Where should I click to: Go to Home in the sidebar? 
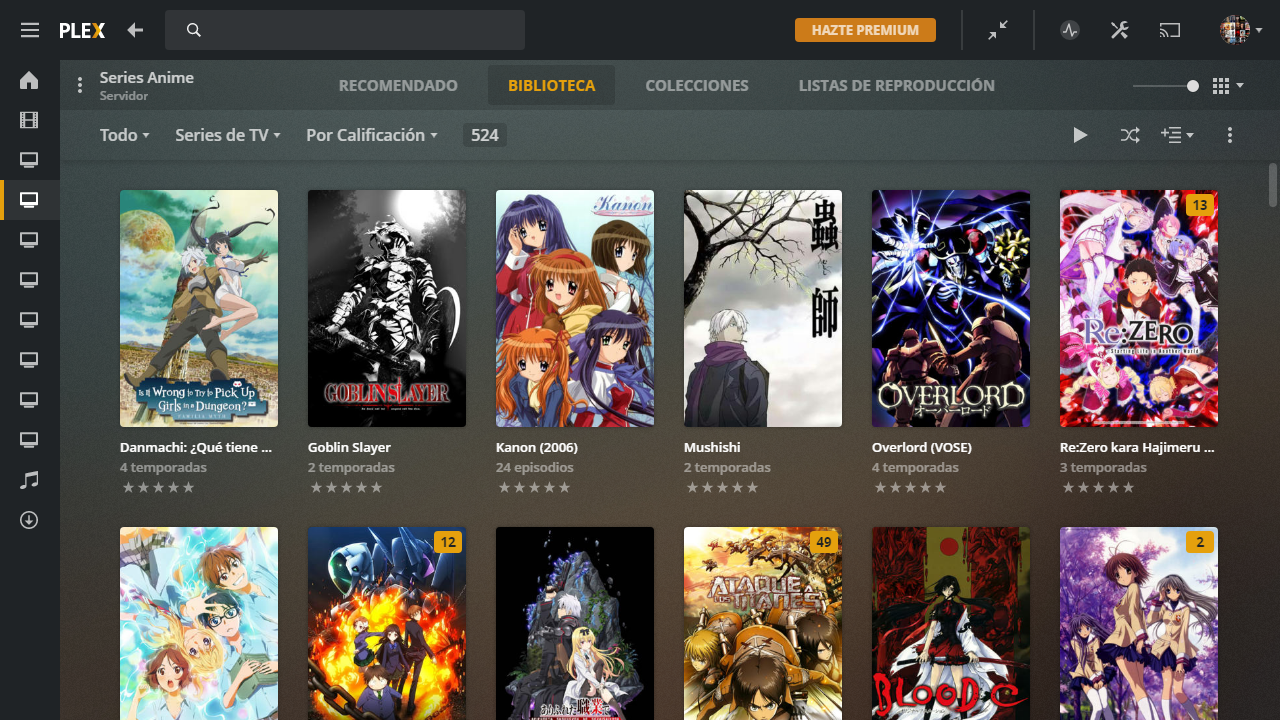coord(29,81)
